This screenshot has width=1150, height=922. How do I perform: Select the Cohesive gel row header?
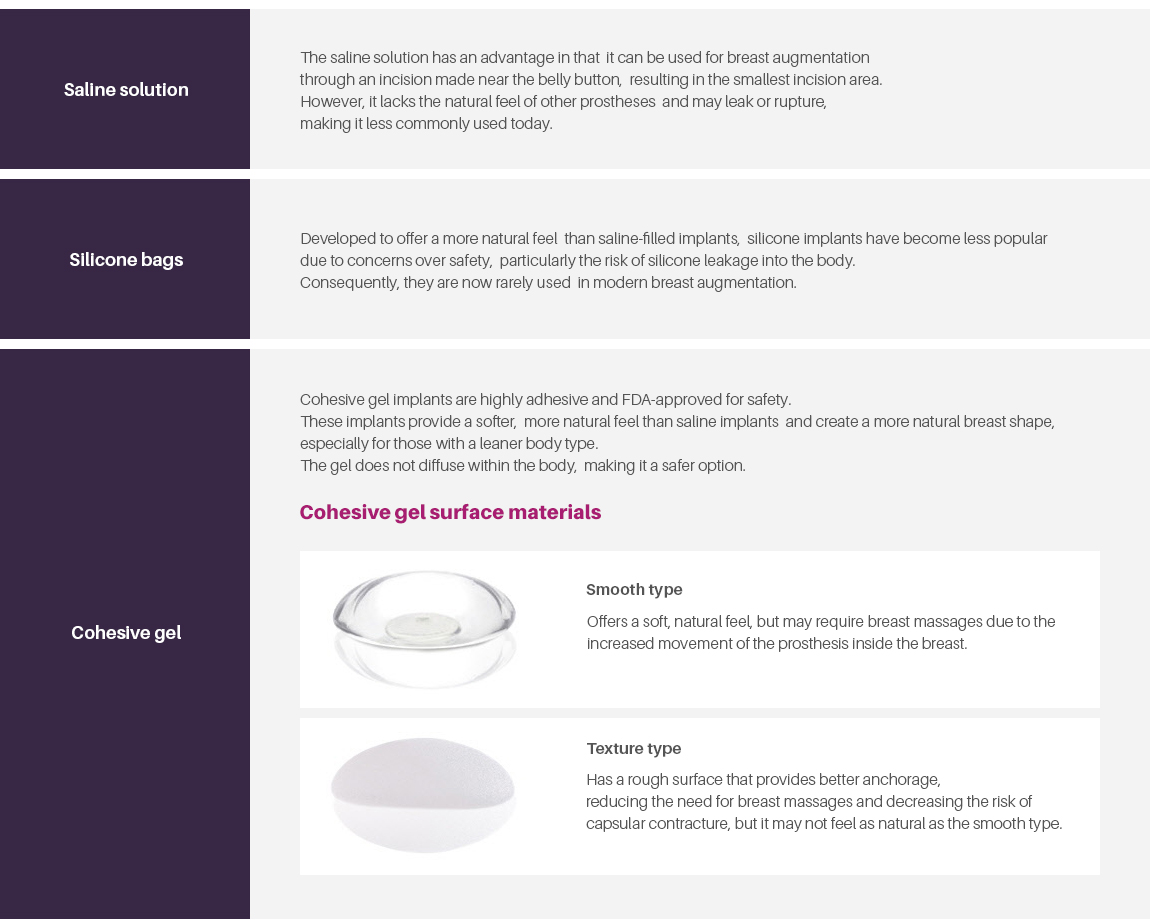coord(126,633)
